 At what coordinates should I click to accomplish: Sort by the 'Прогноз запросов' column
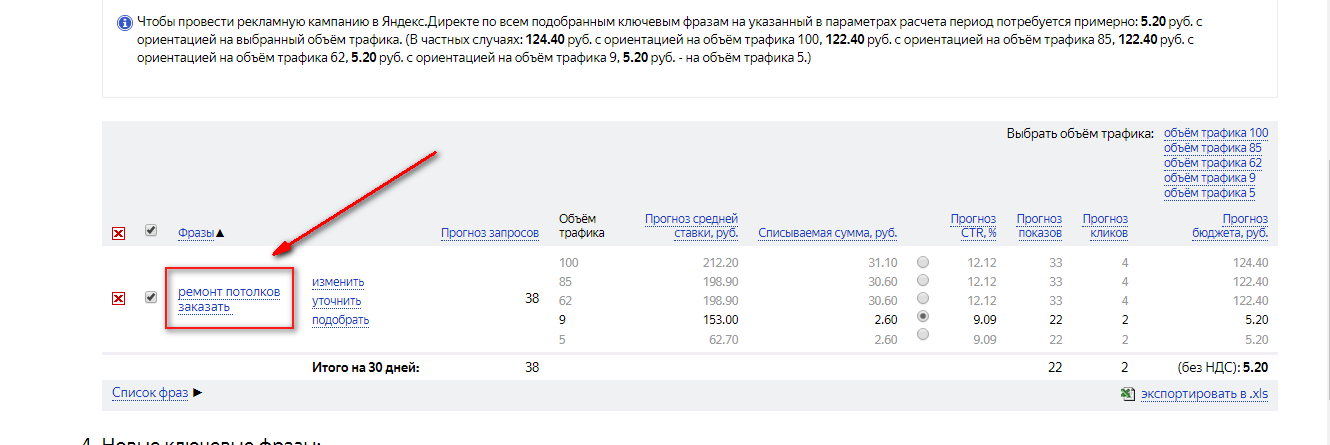[x=489, y=233]
